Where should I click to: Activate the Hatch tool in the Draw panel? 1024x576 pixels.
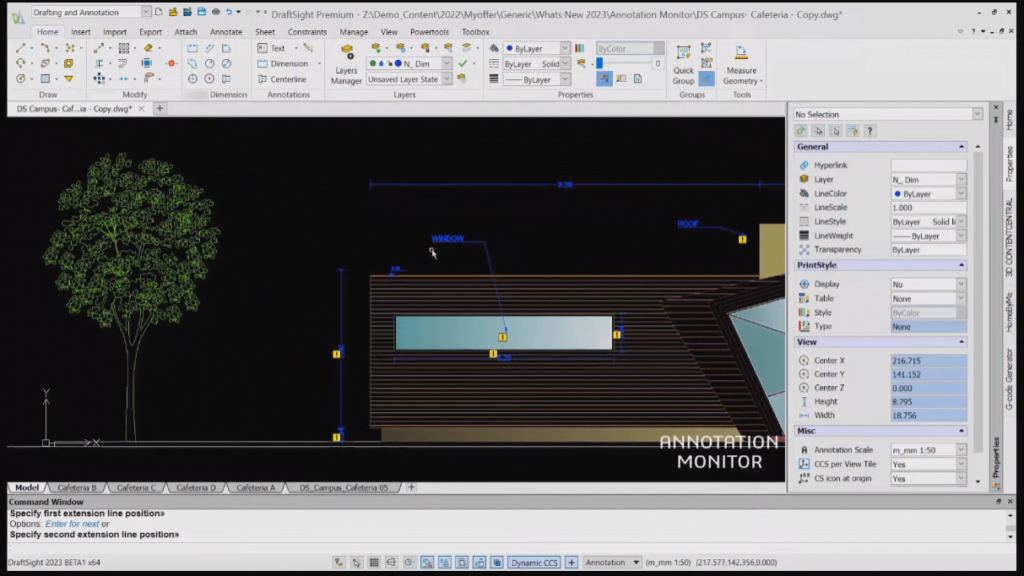pyautogui.click(x=44, y=78)
